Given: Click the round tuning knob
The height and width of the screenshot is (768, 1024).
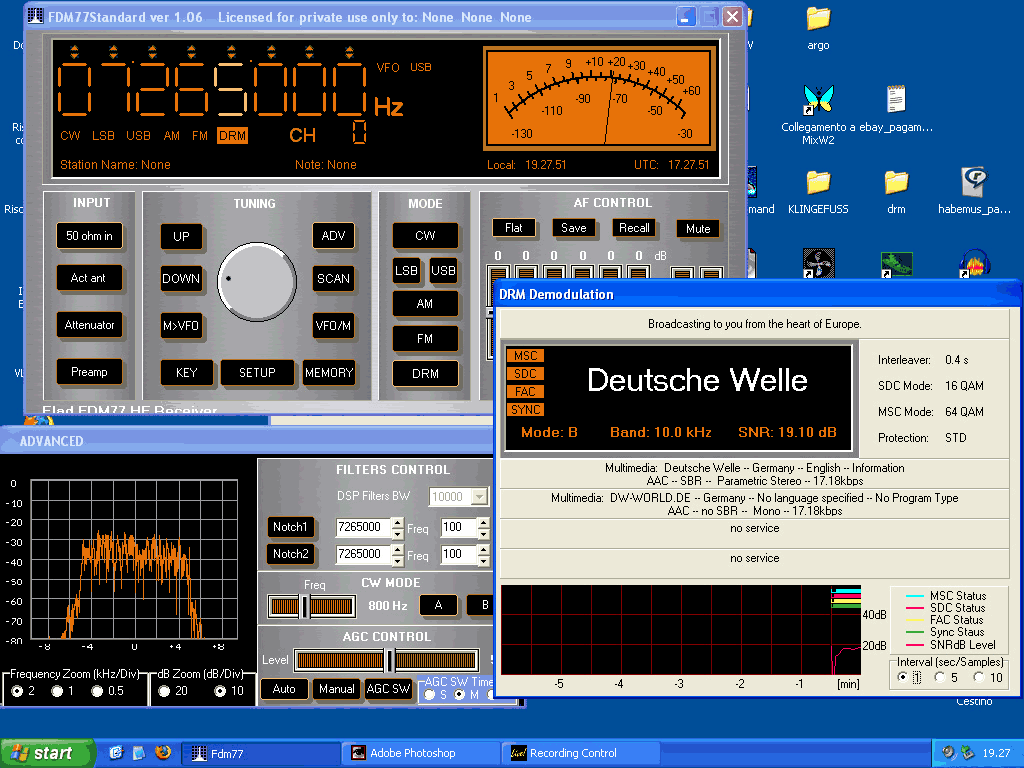Looking at the screenshot, I should (x=257, y=282).
